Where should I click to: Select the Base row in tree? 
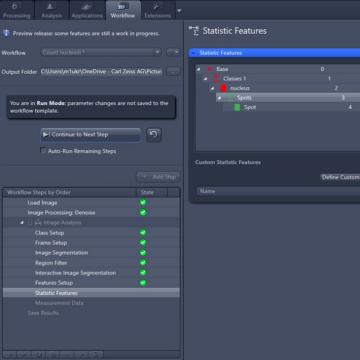278,69
